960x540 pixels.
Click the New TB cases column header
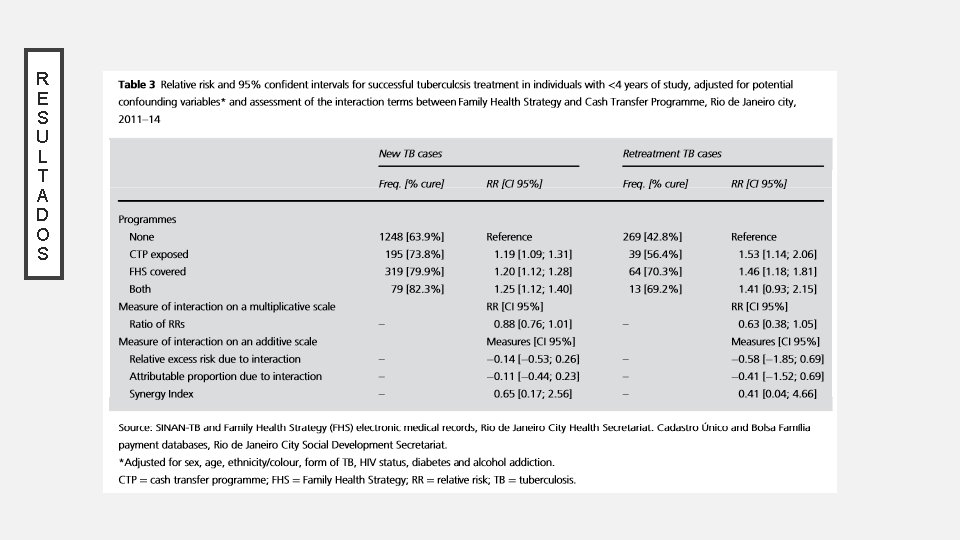[x=410, y=154]
